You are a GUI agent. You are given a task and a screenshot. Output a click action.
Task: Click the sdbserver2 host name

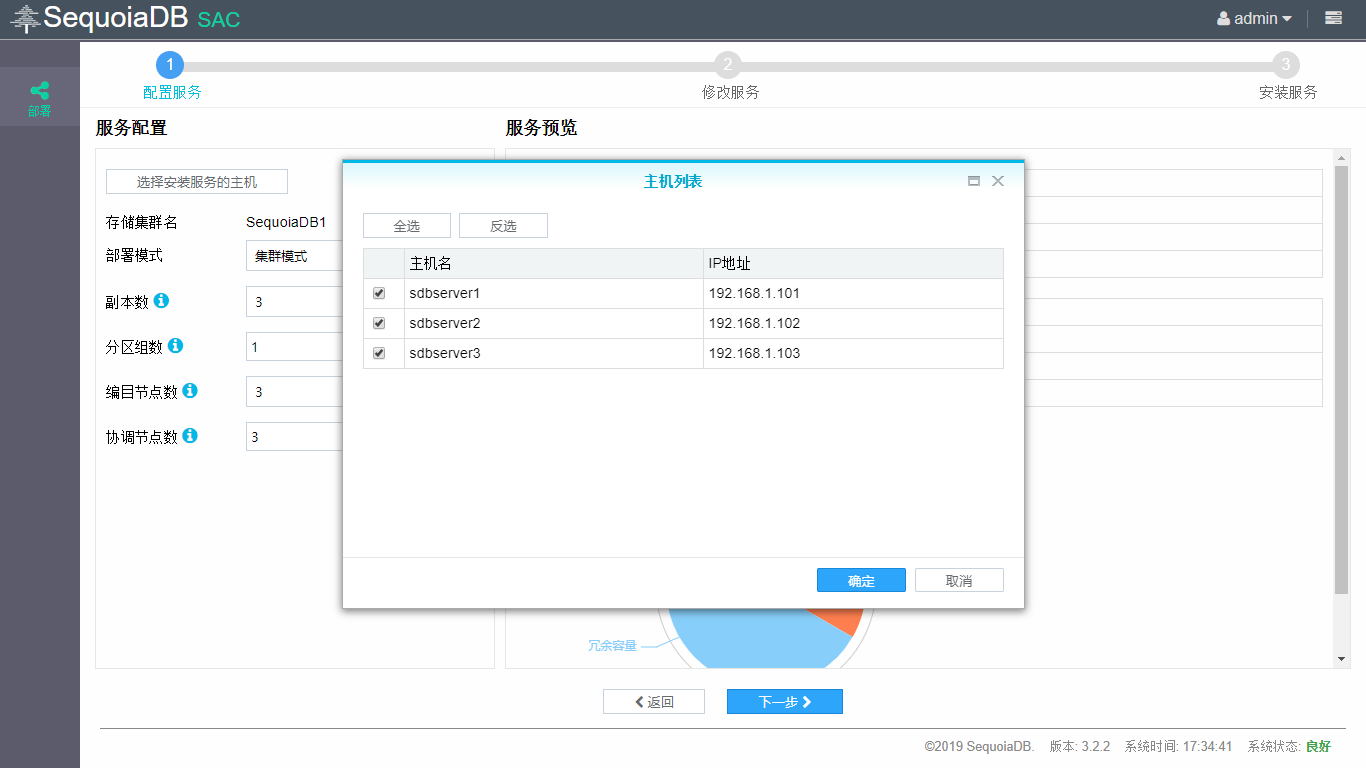click(445, 323)
